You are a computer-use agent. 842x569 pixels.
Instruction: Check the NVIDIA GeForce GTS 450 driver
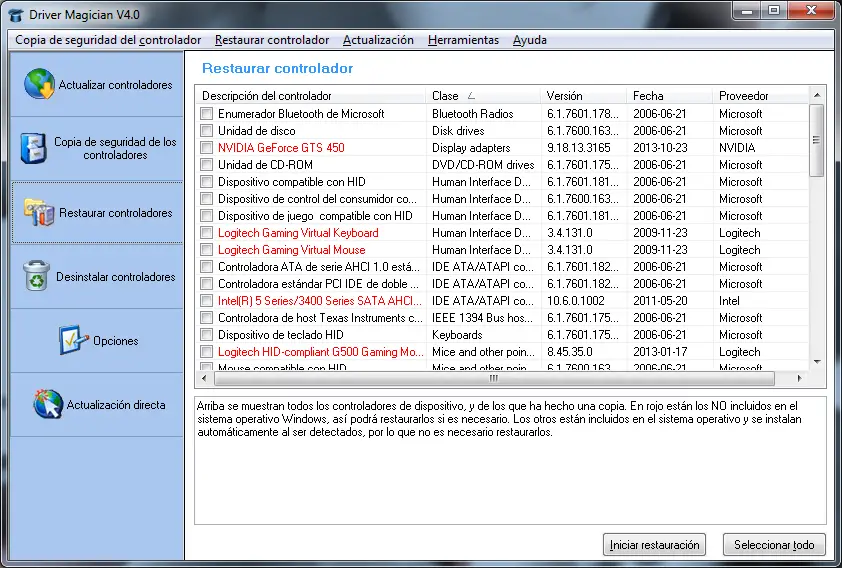coord(206,148)
